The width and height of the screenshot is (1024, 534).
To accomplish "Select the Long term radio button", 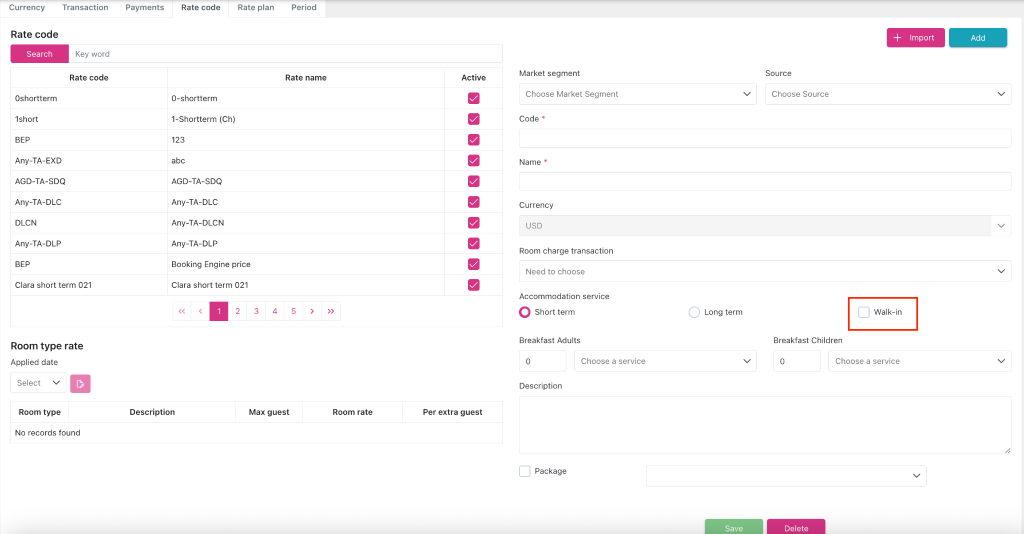I will (695, 312).
